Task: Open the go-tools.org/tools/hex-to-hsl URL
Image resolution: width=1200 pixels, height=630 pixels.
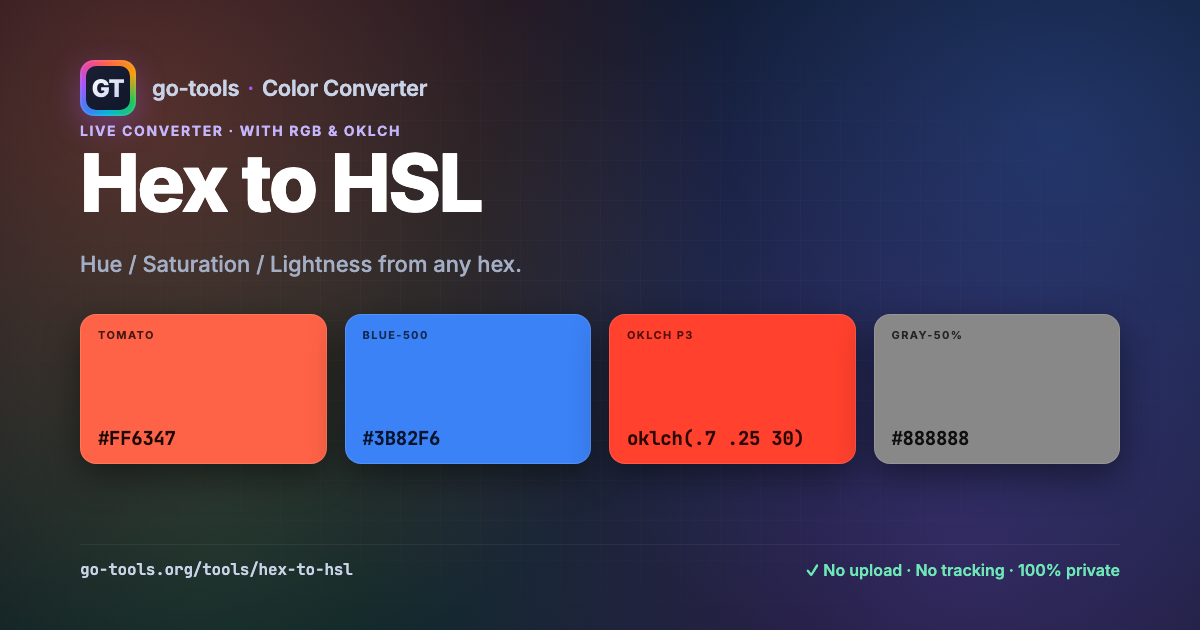Action: [x=216, y=570]
